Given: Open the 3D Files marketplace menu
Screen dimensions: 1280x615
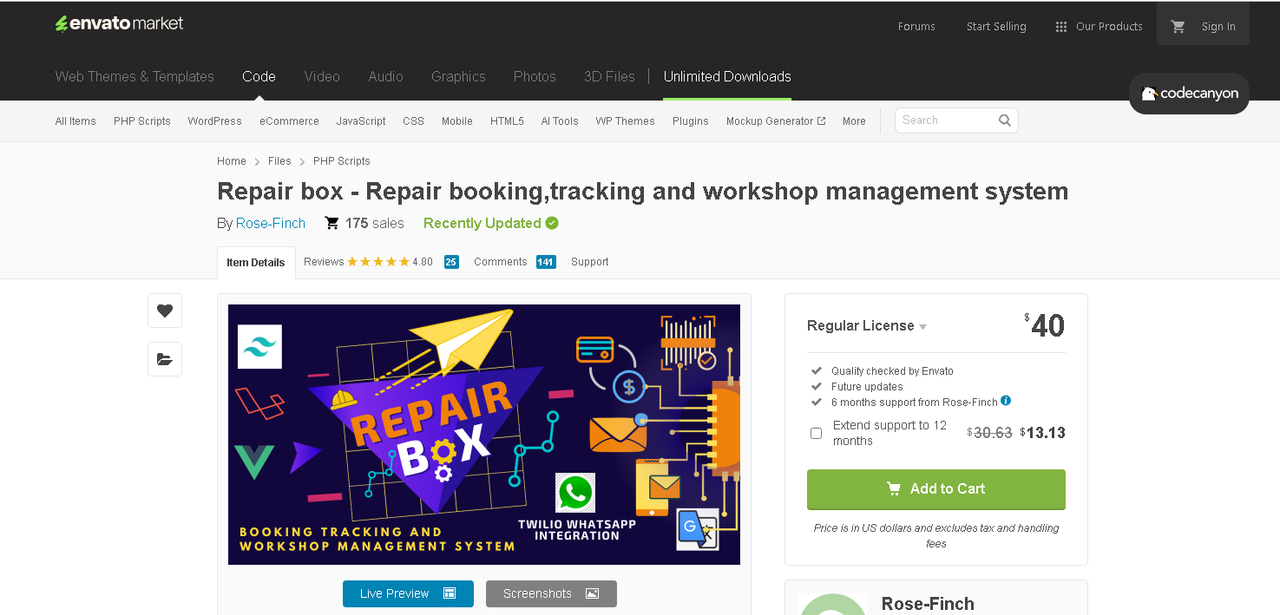Looking at the screenshot, I should coord(609,76).
